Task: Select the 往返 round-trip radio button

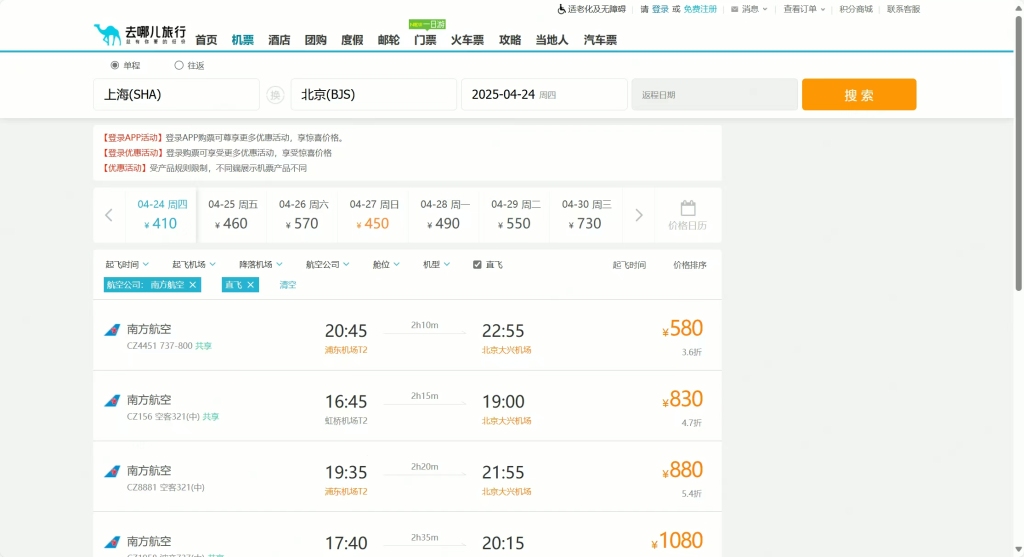Action: pos(179,65)
